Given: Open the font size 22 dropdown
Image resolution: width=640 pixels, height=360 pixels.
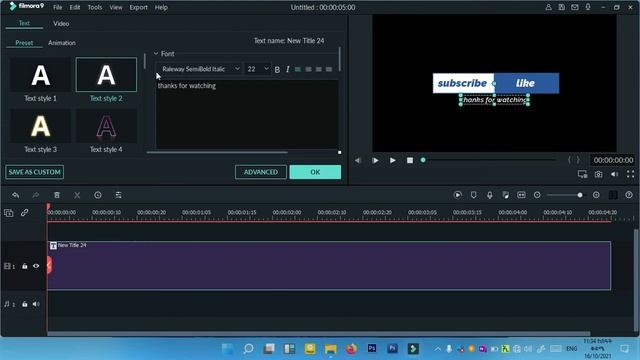Looking at the screenshot, I should tap(258, 69).
